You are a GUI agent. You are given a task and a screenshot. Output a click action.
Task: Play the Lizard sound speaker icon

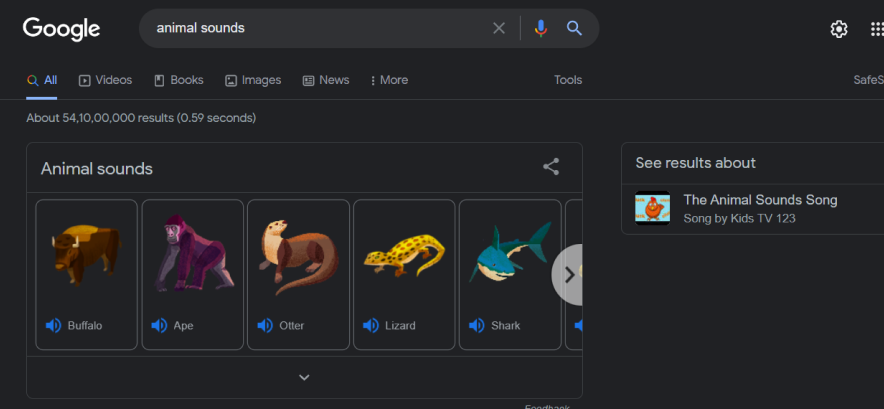coord(371,325)
